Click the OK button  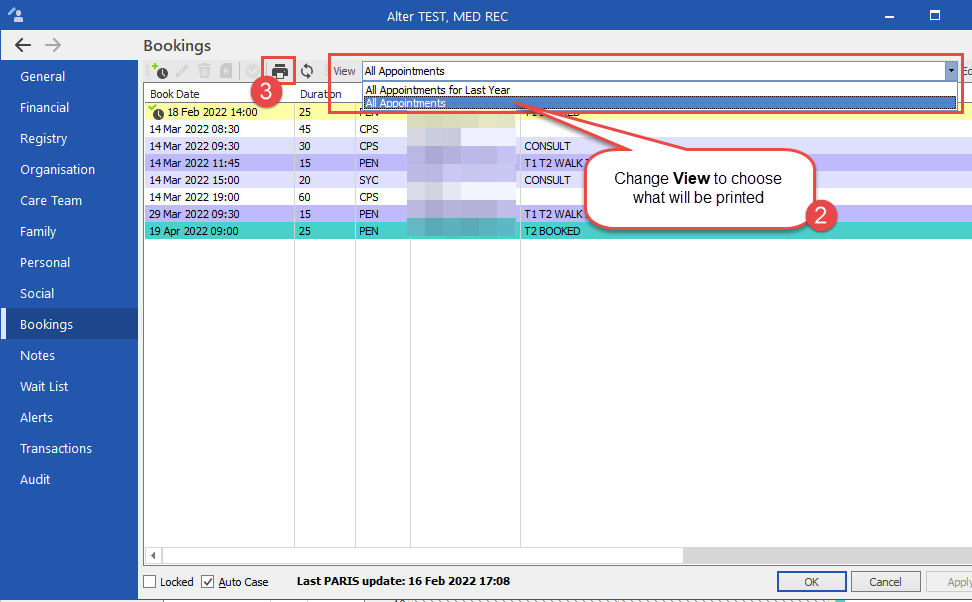point(811,582)
